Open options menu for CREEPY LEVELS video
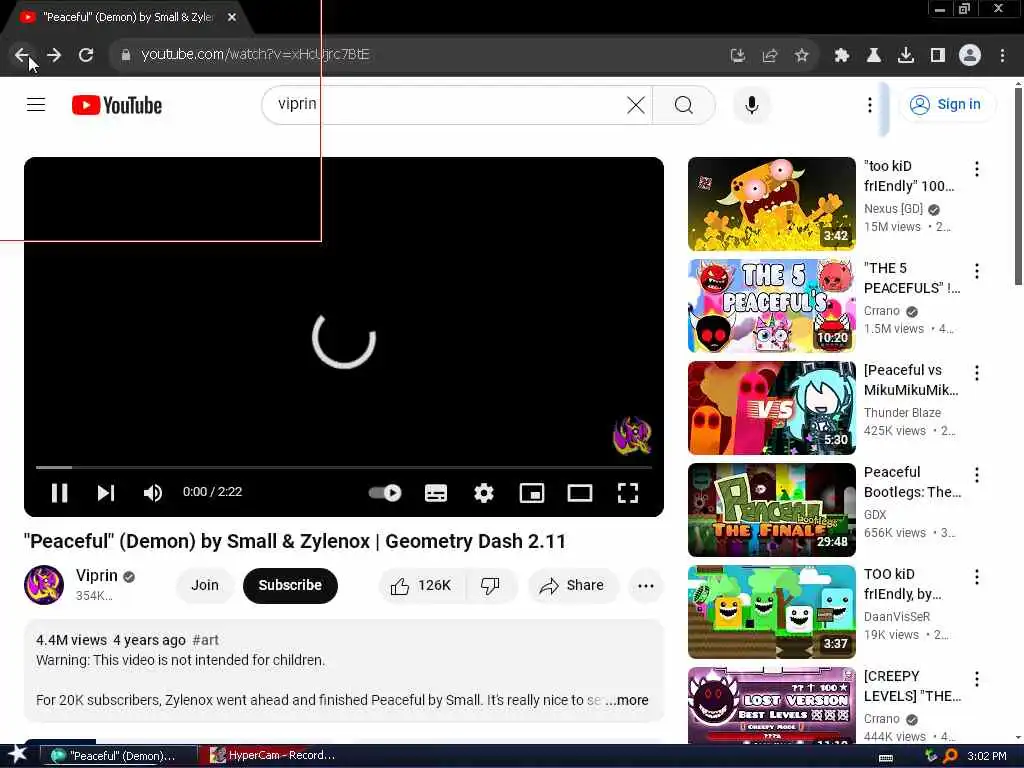 pos(976,679)
